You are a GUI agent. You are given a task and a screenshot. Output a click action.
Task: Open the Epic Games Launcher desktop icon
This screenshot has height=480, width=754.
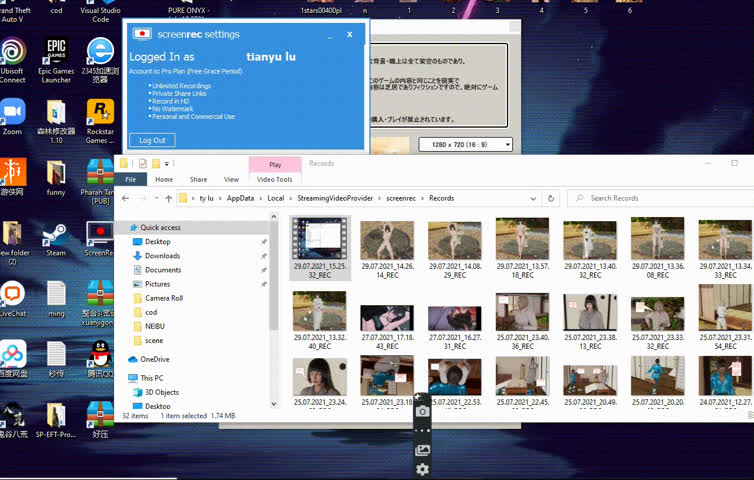pos(56,60)
